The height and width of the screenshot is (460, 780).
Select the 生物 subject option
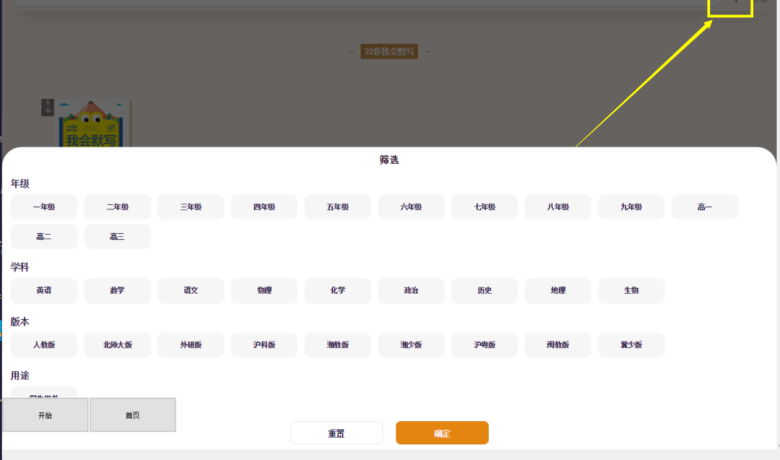(x=631, y=291)
